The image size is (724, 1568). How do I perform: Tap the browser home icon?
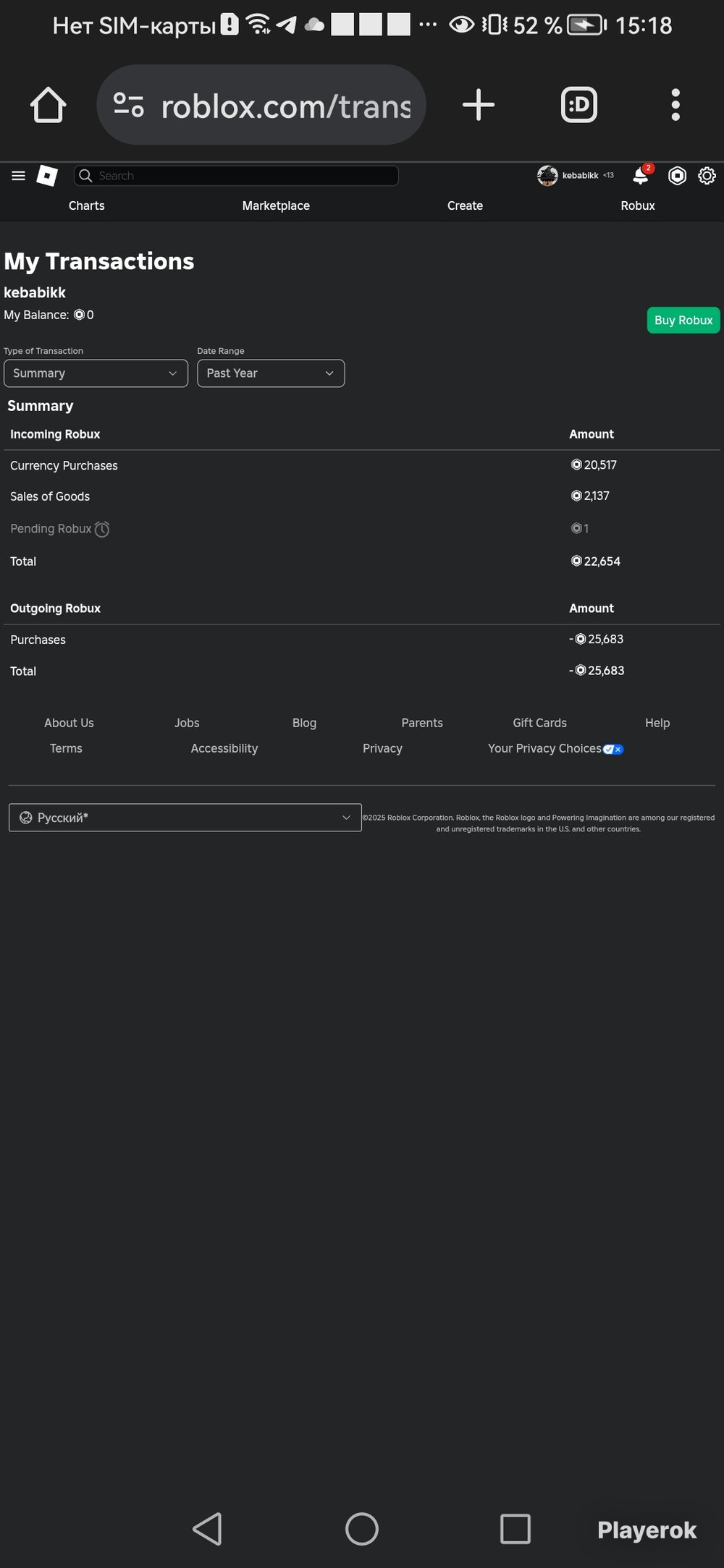point(49,105)
